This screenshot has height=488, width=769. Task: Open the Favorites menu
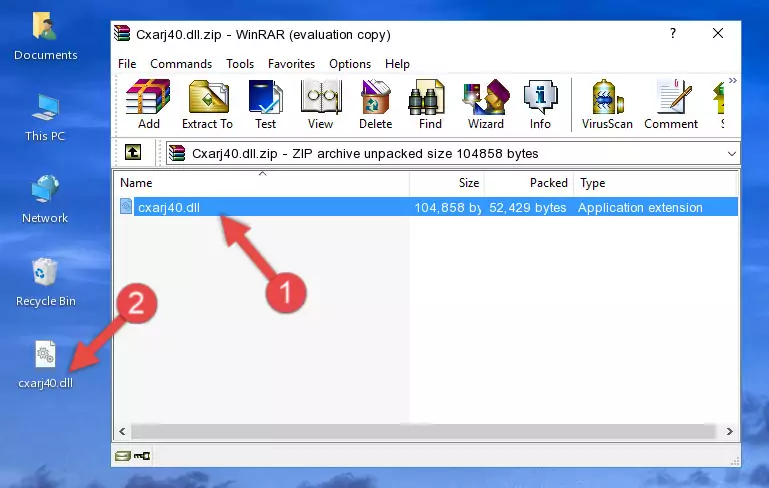pyautogui.click(x=291, y=64)
